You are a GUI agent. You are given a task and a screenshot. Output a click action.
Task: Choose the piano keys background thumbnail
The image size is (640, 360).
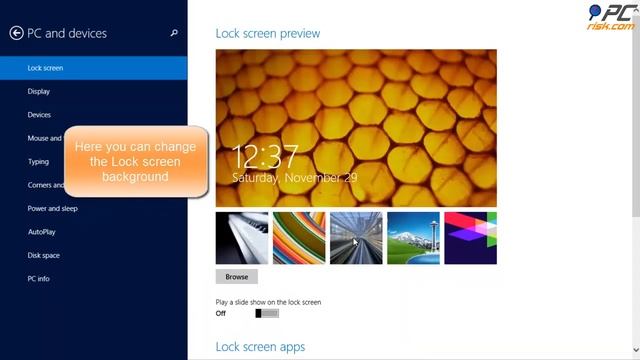[242, 238]
